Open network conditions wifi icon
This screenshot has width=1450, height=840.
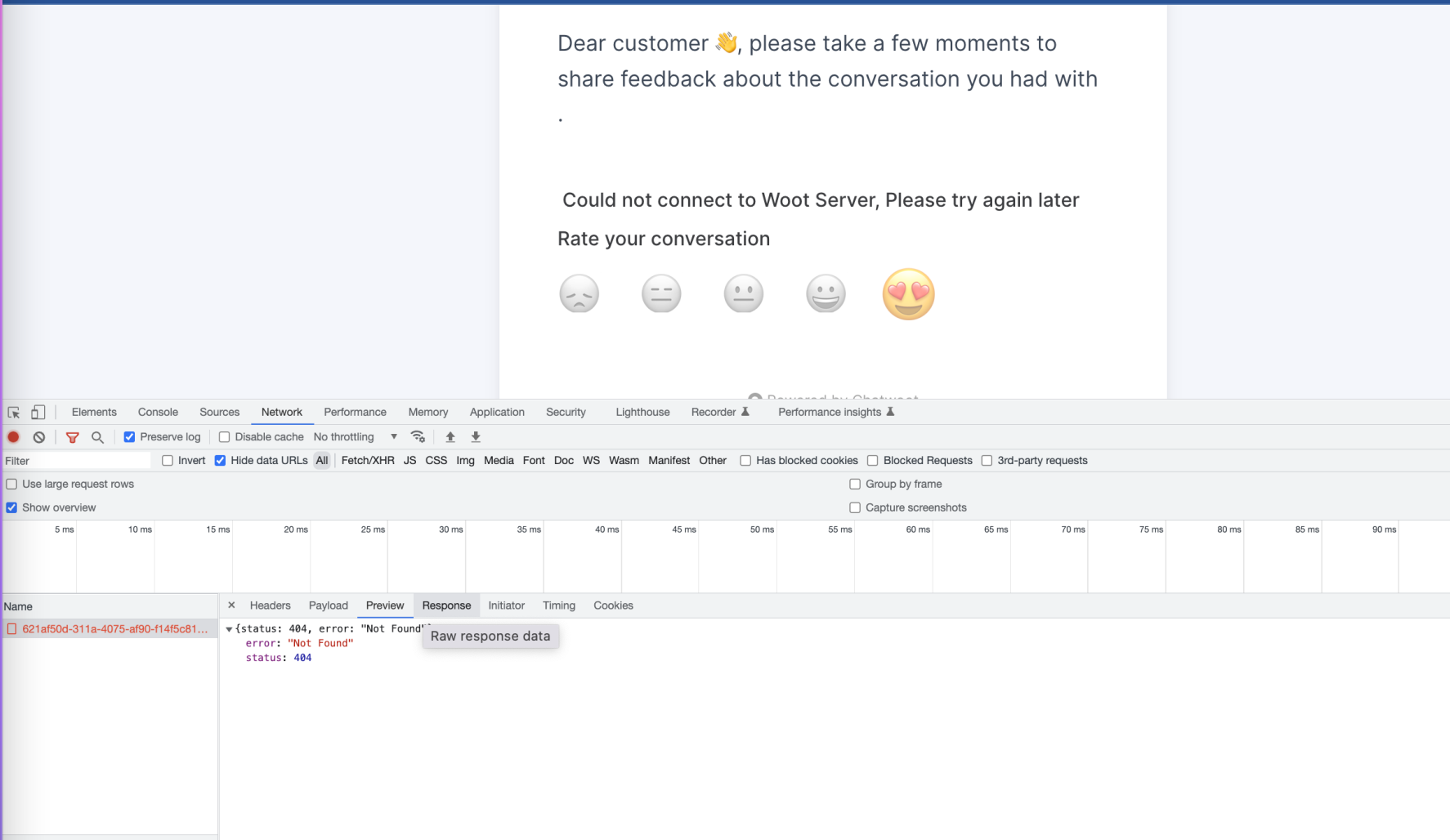[418, 437]
